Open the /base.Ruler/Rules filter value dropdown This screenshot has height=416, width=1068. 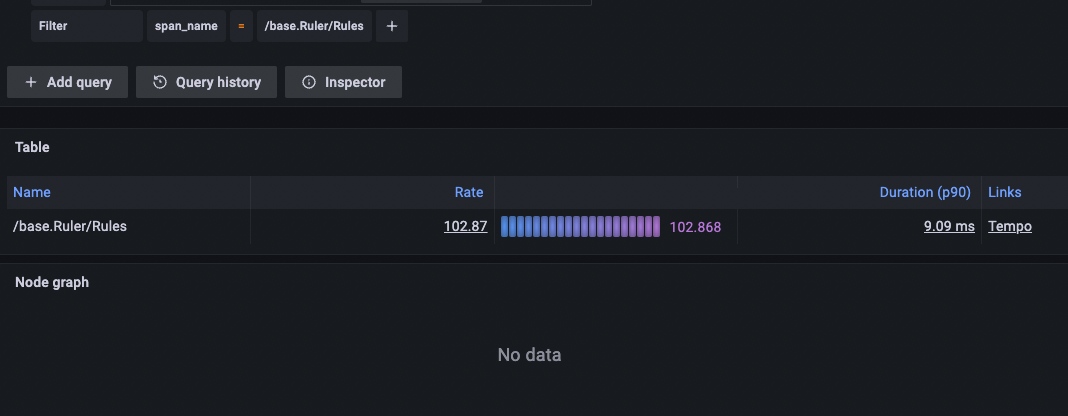pyautogui.click(x=315, y=27)
